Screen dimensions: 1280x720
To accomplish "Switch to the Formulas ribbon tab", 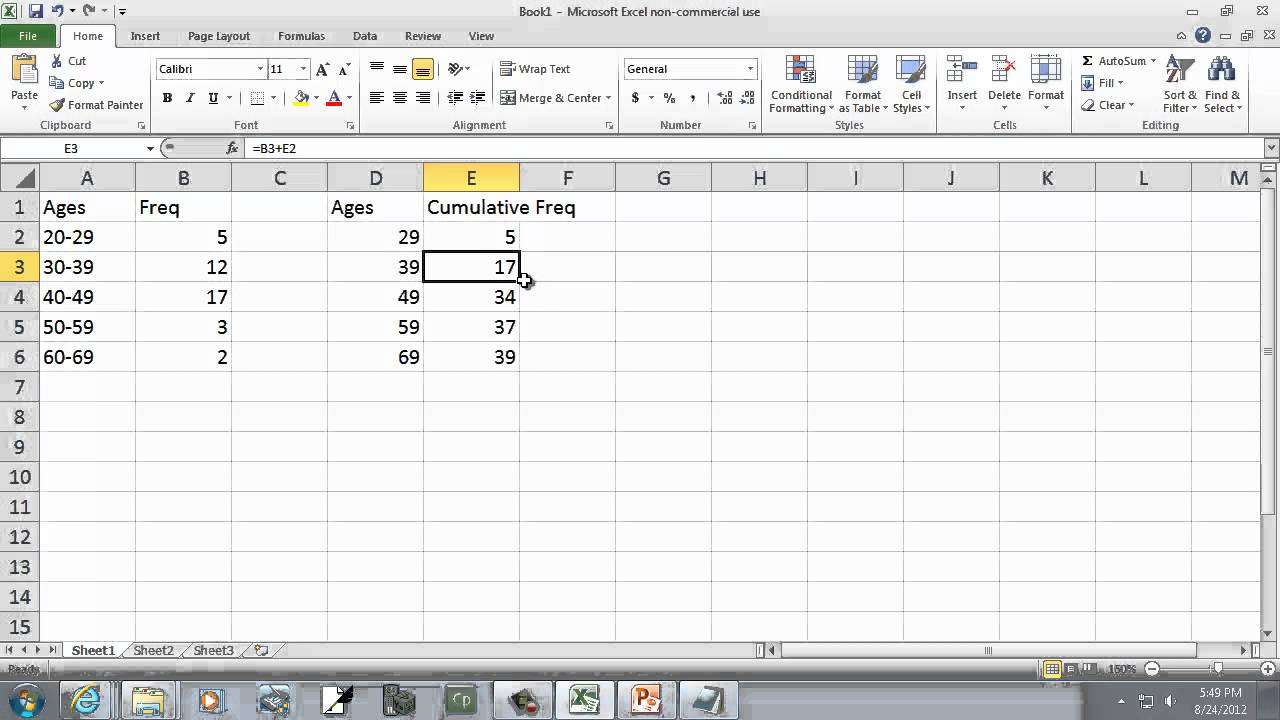I will [301, 36].
